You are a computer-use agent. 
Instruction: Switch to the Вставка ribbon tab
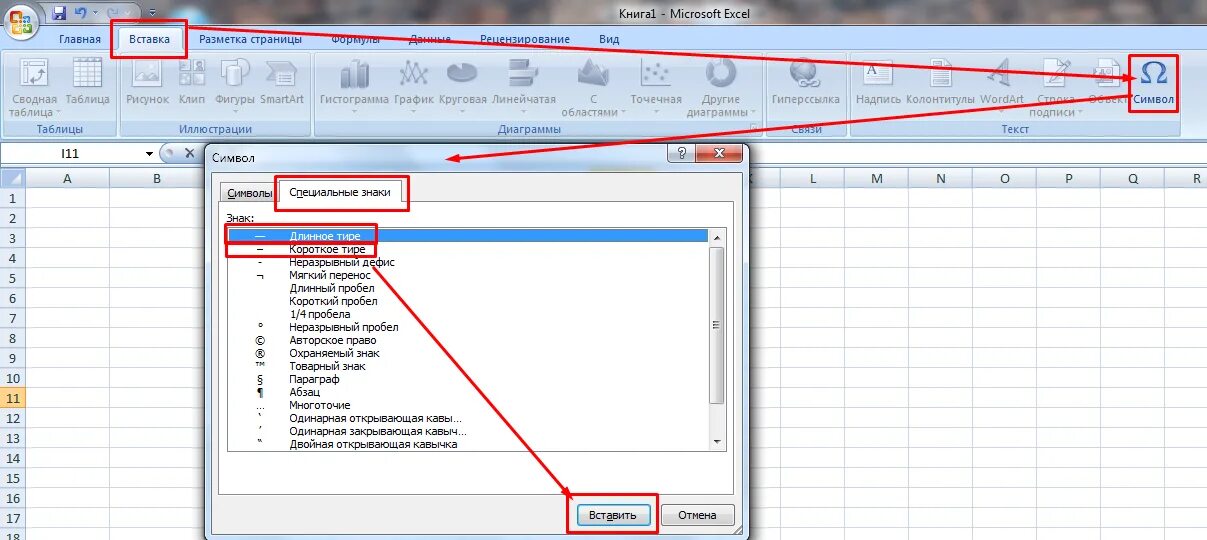coord(150,40)
